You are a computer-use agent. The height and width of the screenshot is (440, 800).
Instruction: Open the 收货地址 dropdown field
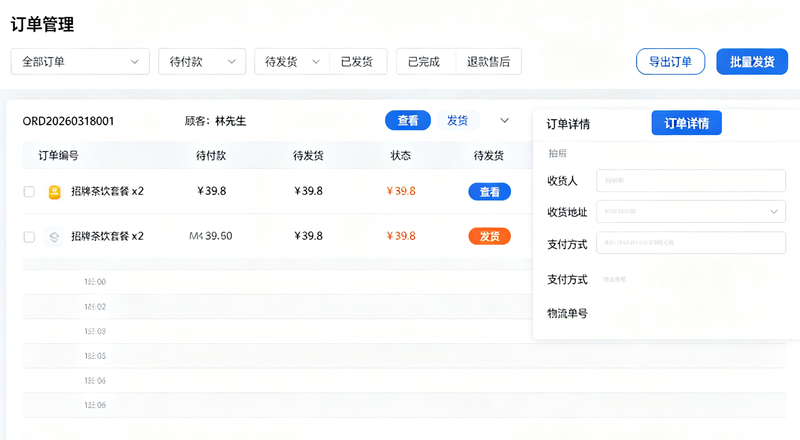691,211
